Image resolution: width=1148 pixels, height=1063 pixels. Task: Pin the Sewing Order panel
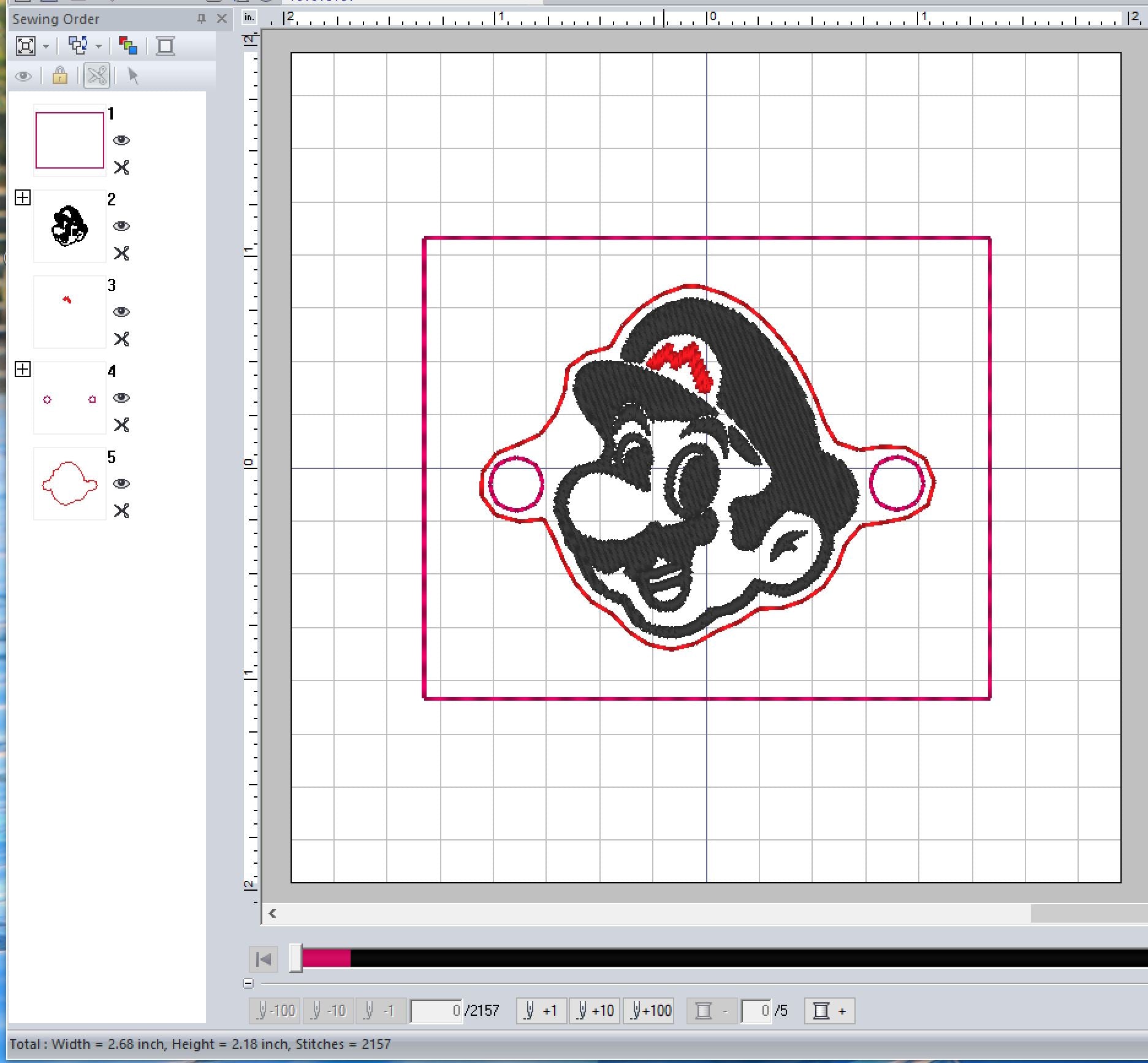click(201, 19)
